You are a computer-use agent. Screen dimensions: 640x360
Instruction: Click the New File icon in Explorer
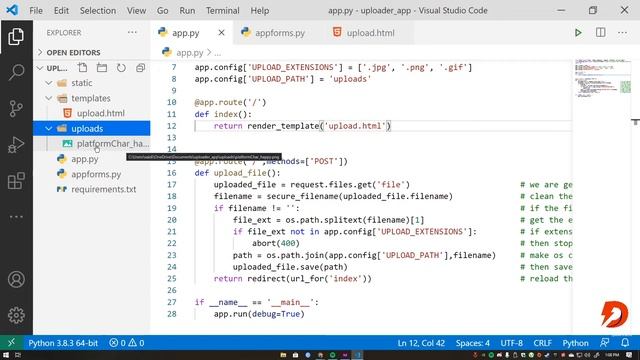point(82,68)
